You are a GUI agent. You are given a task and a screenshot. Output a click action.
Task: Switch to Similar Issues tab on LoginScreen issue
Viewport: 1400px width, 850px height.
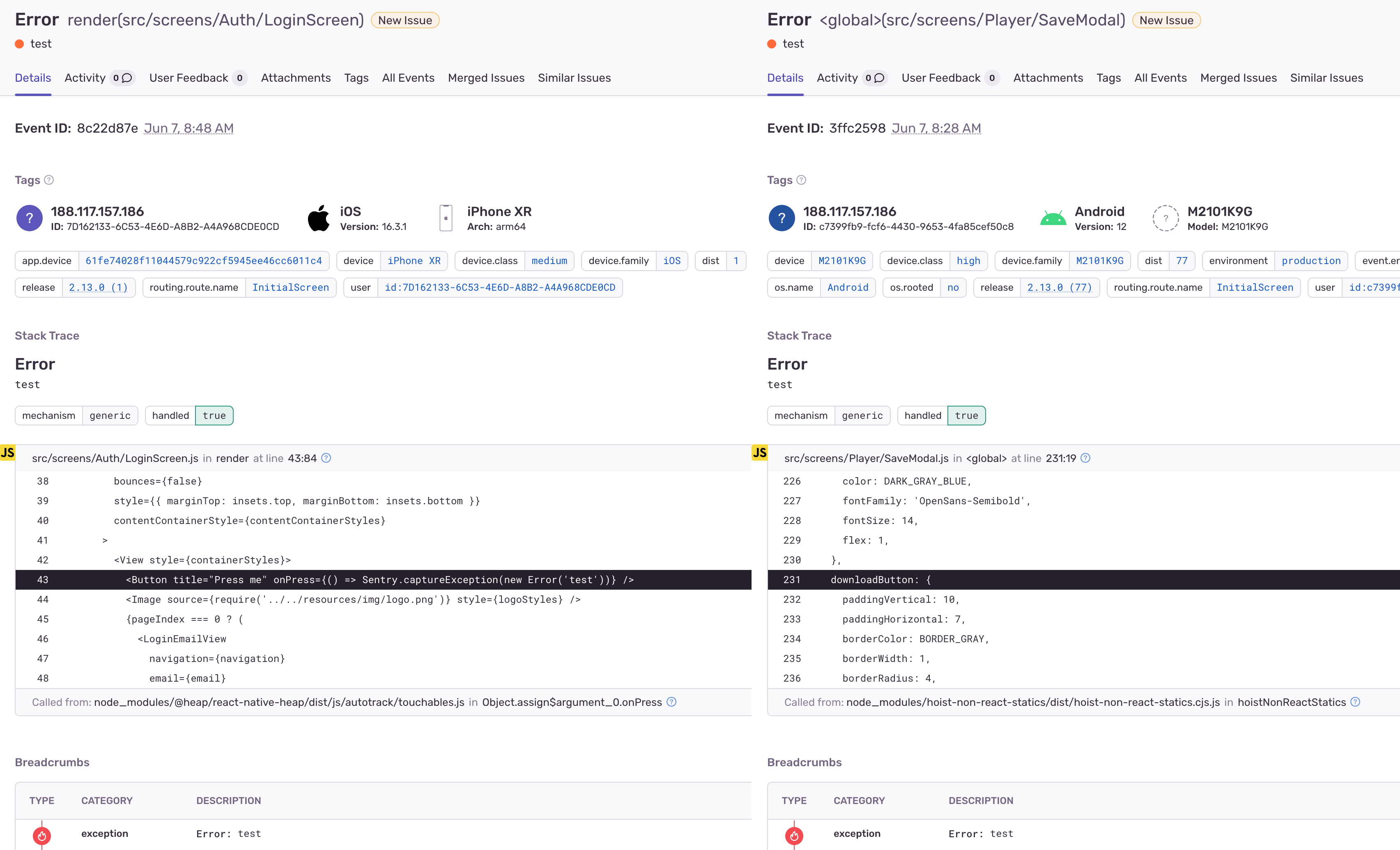pyautogui.click(x=575, y=78)
